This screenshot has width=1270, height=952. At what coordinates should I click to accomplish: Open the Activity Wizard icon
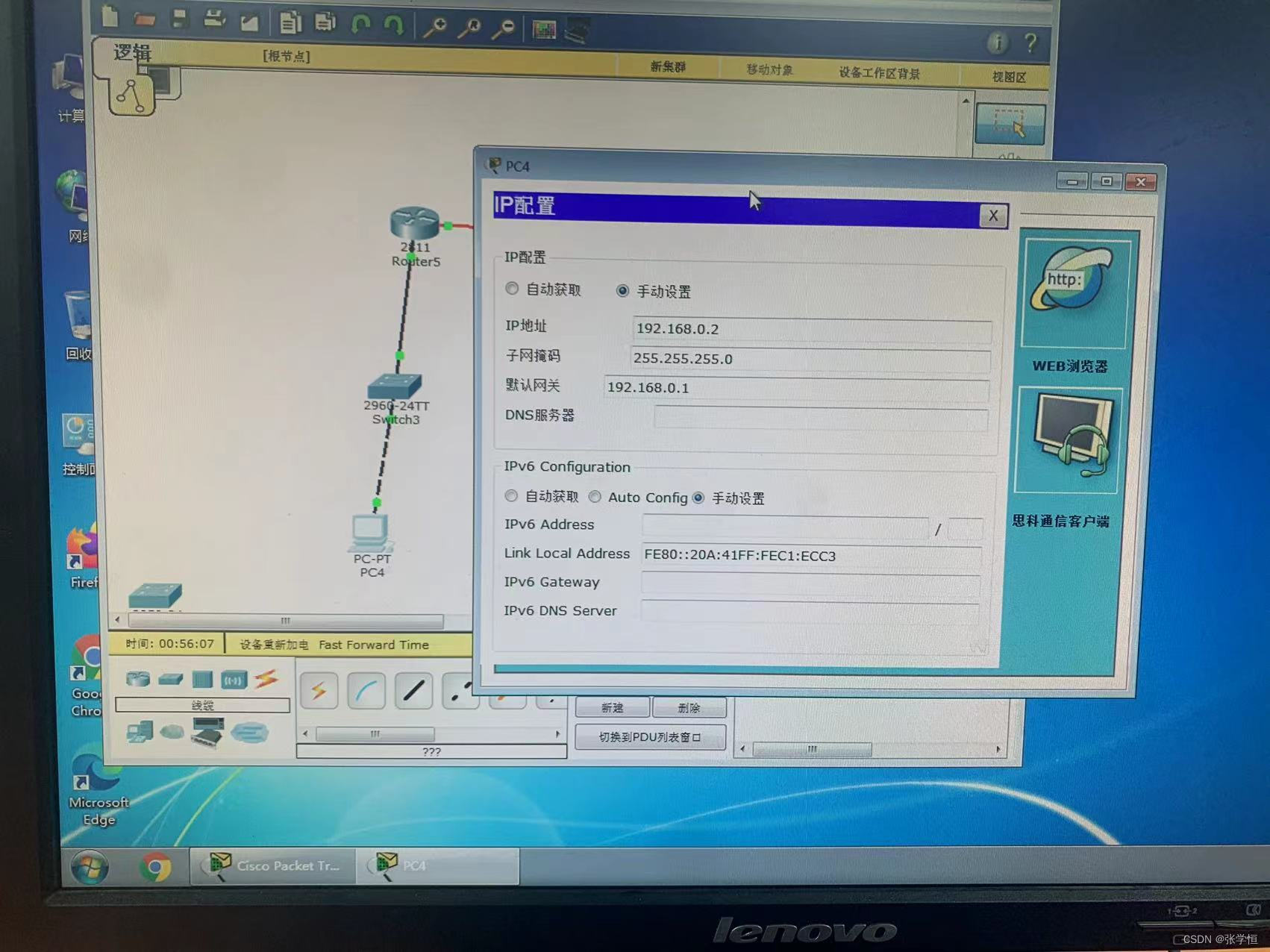(x=249, y=22)
